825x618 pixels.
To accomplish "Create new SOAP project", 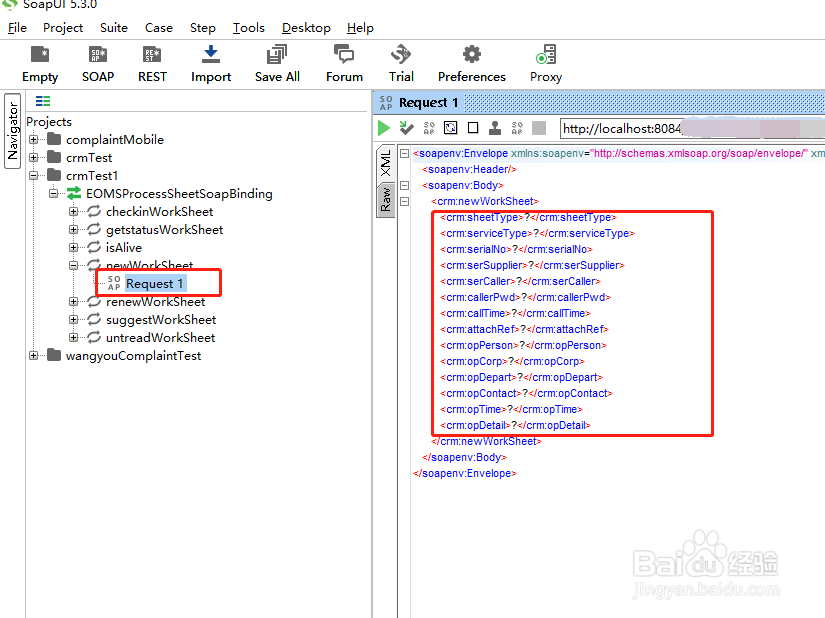I will pos(98,64).
